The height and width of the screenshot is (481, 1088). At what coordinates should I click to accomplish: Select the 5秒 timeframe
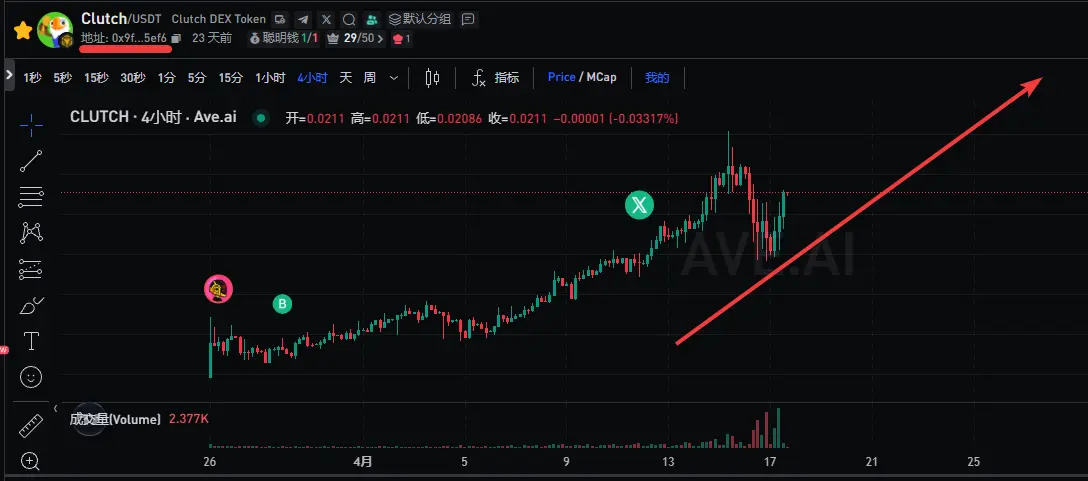[x=62, y=78]
